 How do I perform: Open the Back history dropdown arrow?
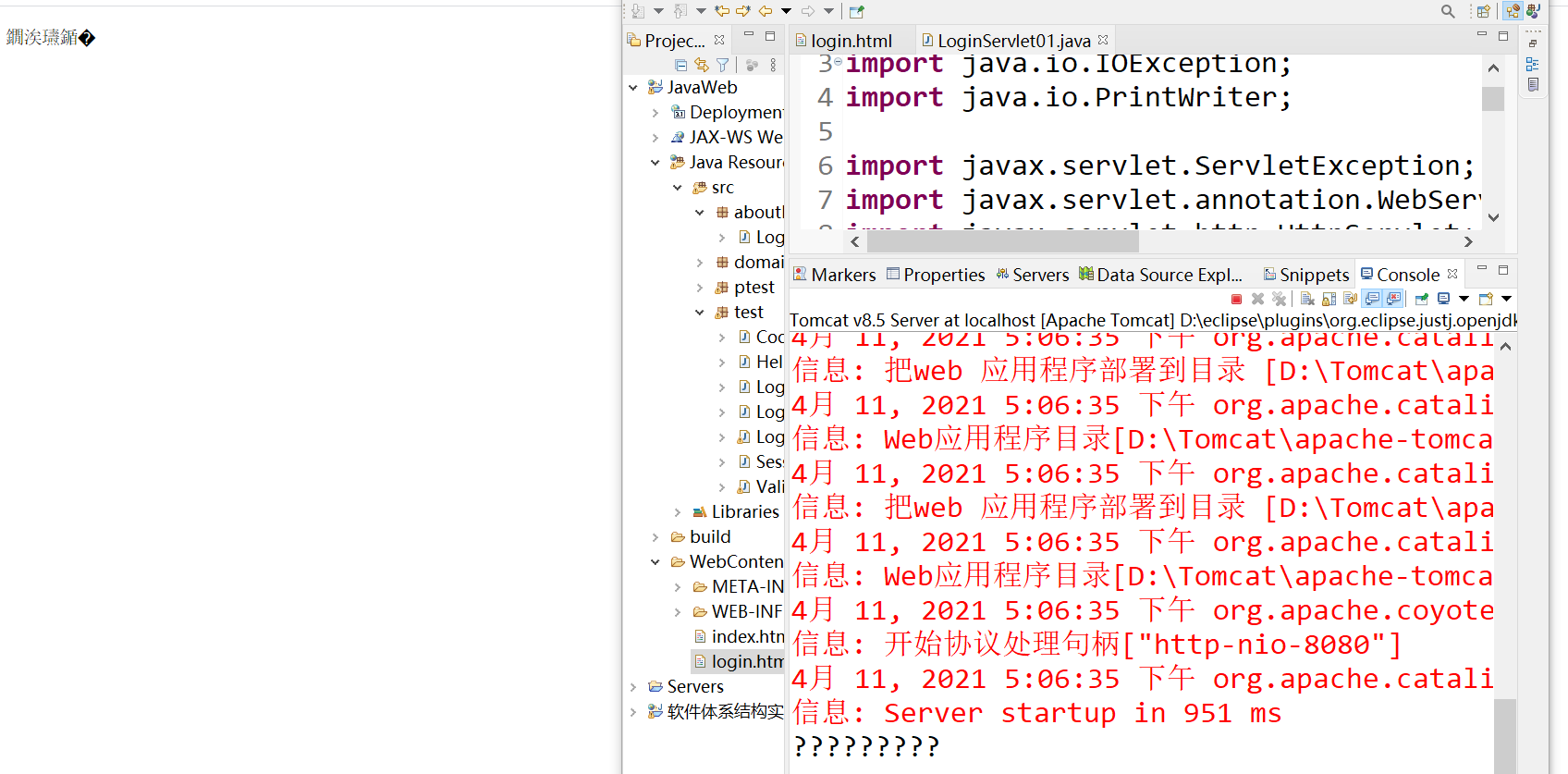pyautogui.click(x=786, y=11)
